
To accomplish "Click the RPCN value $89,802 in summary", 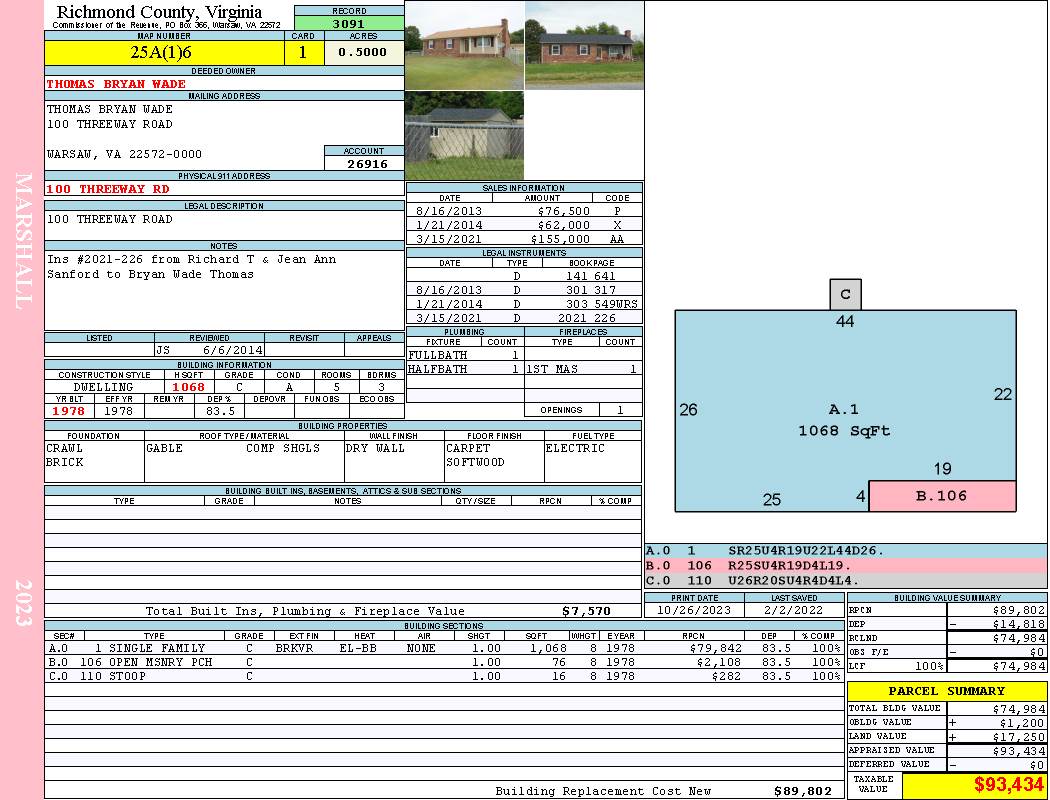I will pos(1019,610).
